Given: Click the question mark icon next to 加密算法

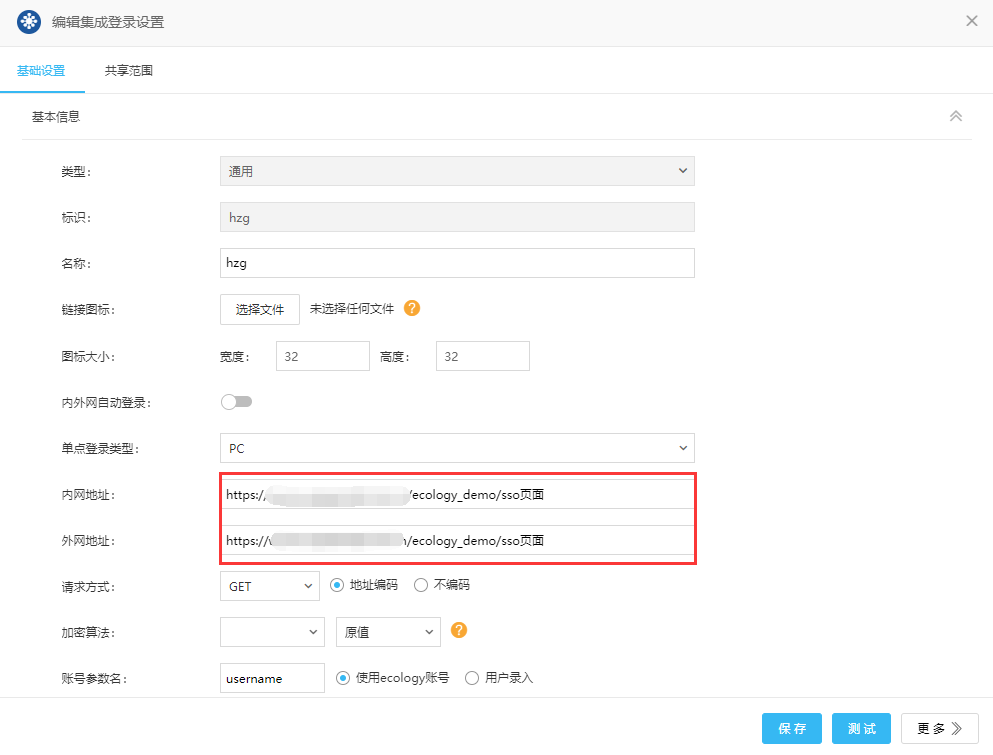Looking at the screenshot, I should [458, 631].
